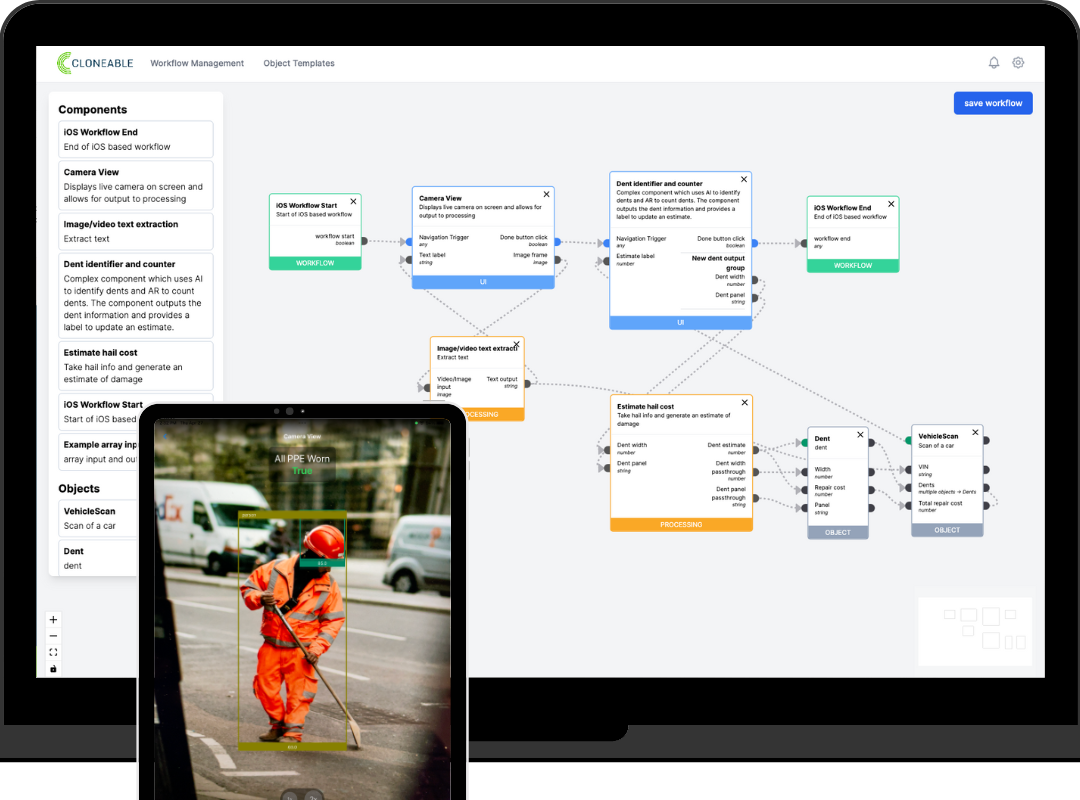Close the VehicleScan object node
This screenshot has width=1080, height=800.
point(976,434)
